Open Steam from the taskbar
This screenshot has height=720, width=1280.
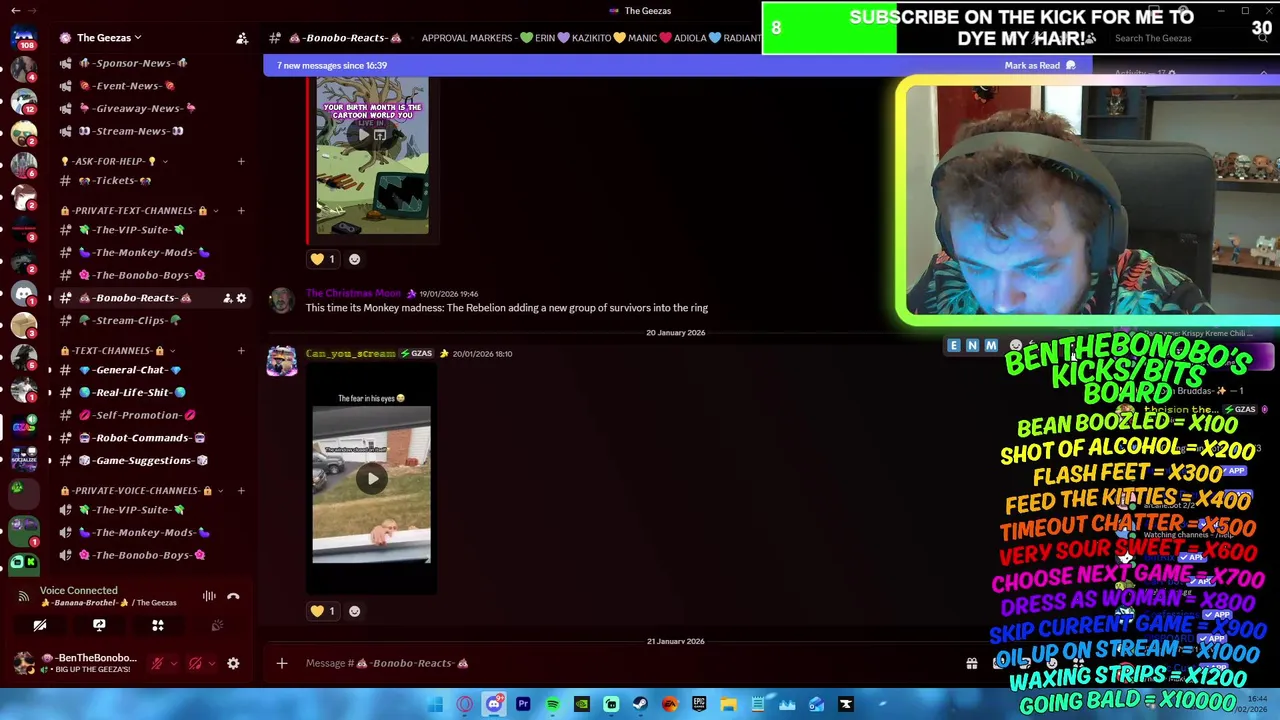640,705
